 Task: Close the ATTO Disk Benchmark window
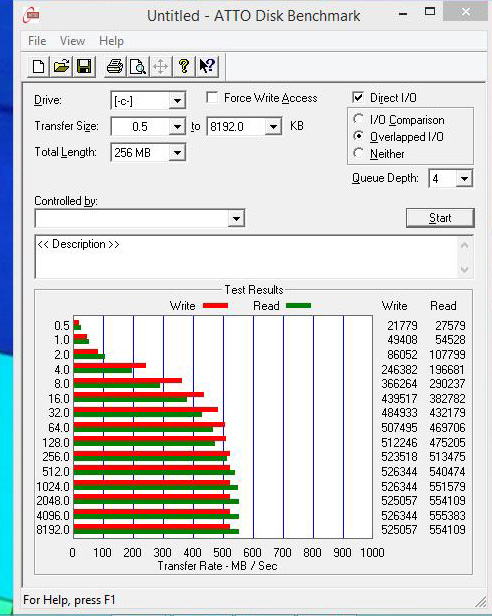pyautogui.click(x=466, y=11)
